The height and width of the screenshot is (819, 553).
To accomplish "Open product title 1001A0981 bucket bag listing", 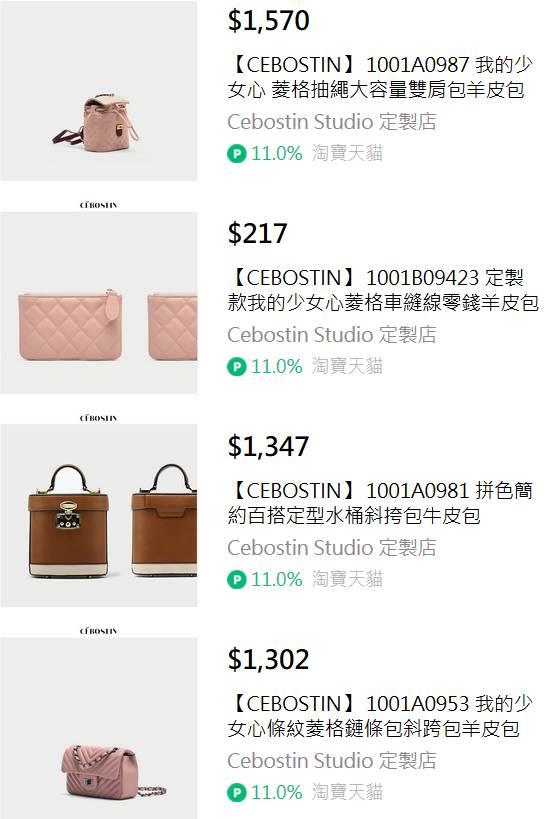I will (x=380, y=503).
